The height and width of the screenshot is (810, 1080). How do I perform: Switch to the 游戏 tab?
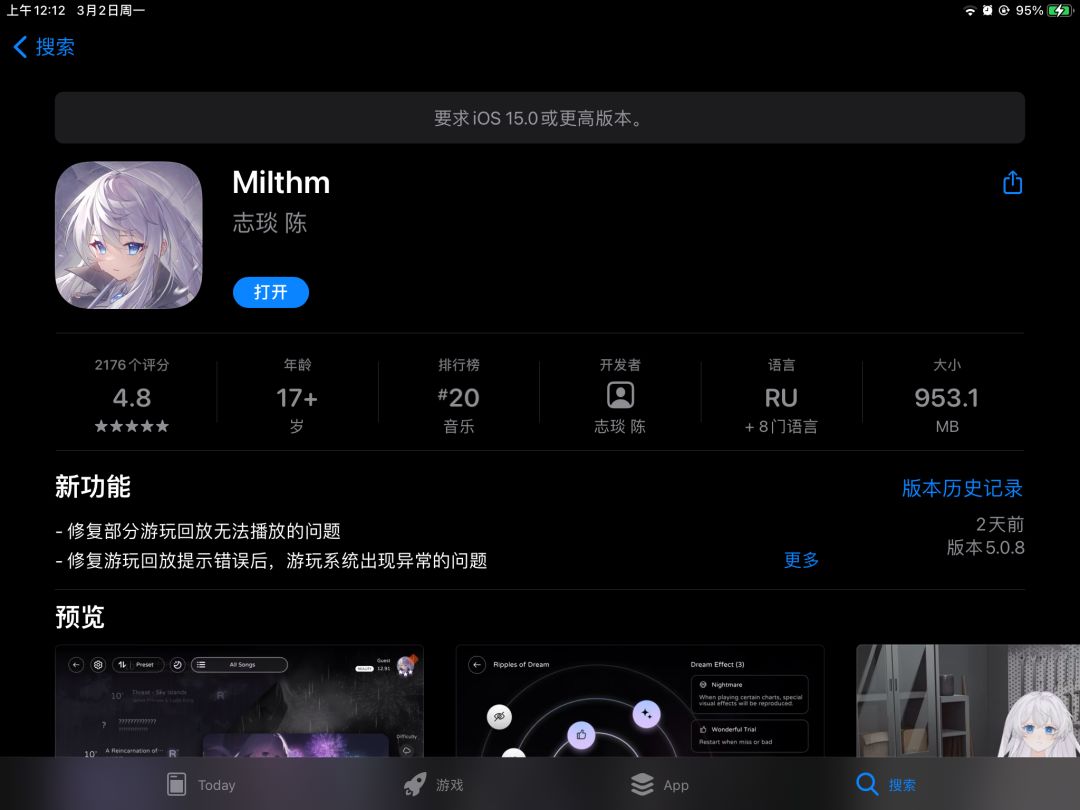(x=433, y=785)
